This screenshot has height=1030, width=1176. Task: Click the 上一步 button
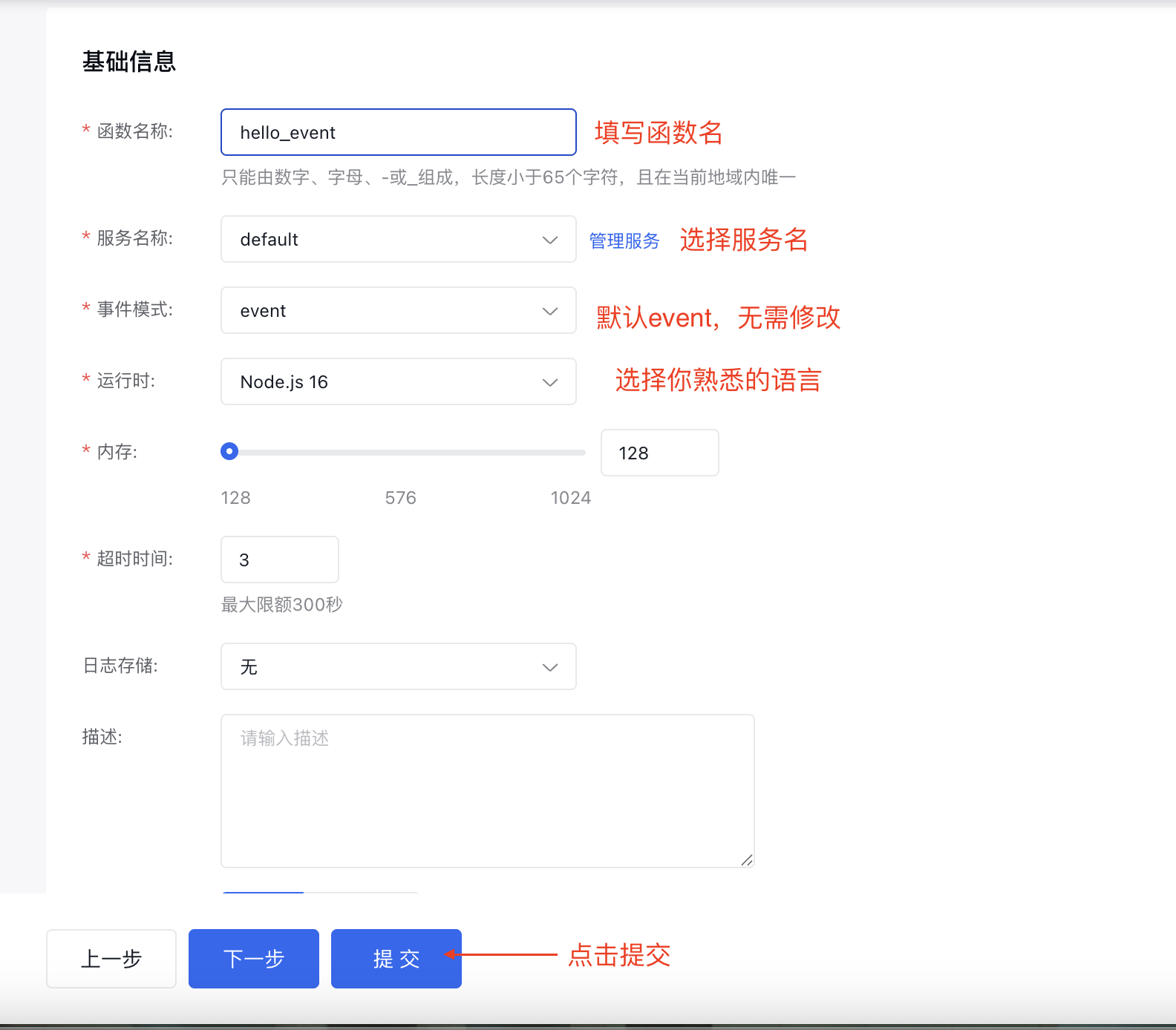[111, 959]
